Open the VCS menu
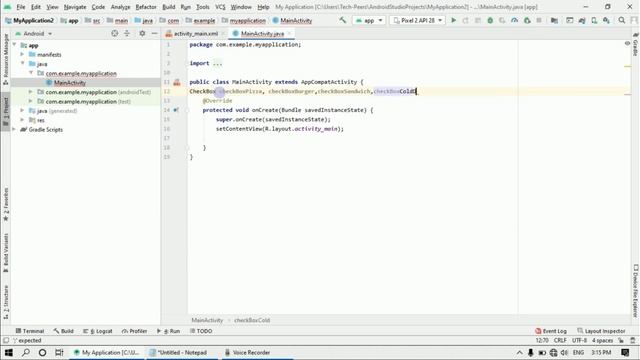 click(x=220, y=7)
